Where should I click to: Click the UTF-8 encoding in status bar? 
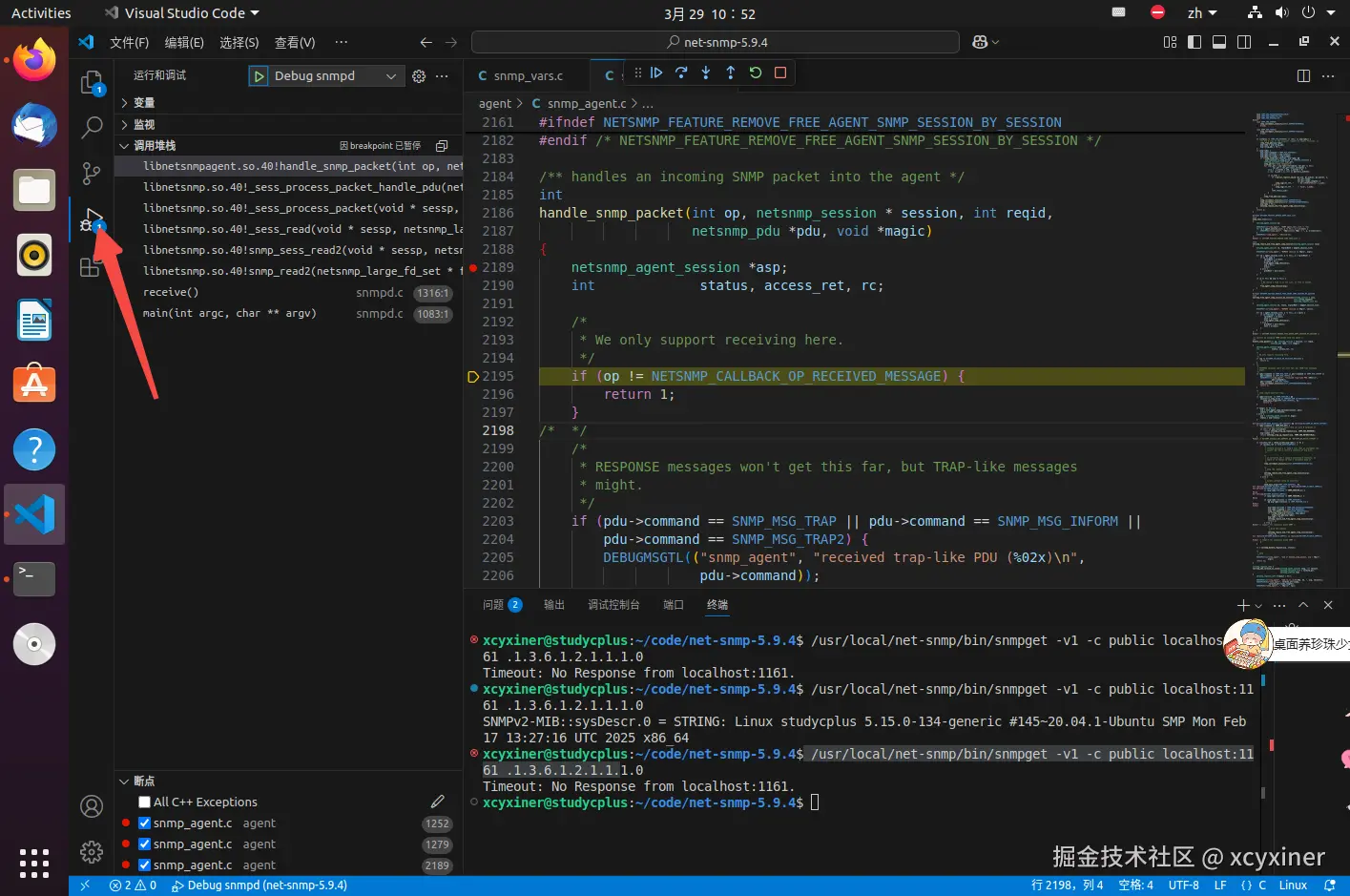[x=1183, y=886]
